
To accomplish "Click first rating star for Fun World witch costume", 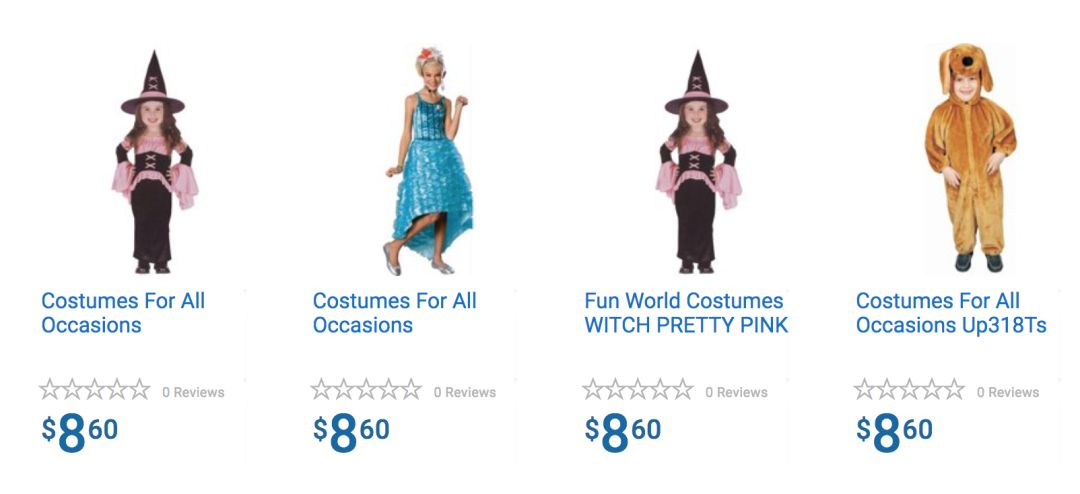I will click(x=593, y=390).
